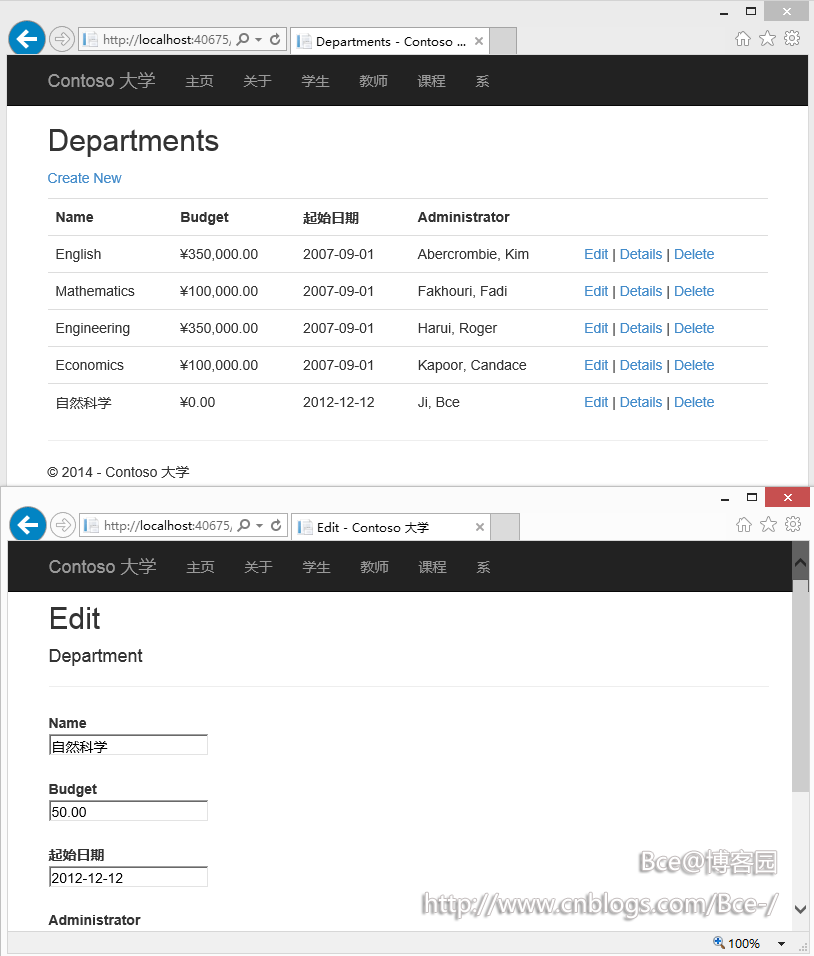Edit the English department
814x956 pixels.
[x=596, y=254]
